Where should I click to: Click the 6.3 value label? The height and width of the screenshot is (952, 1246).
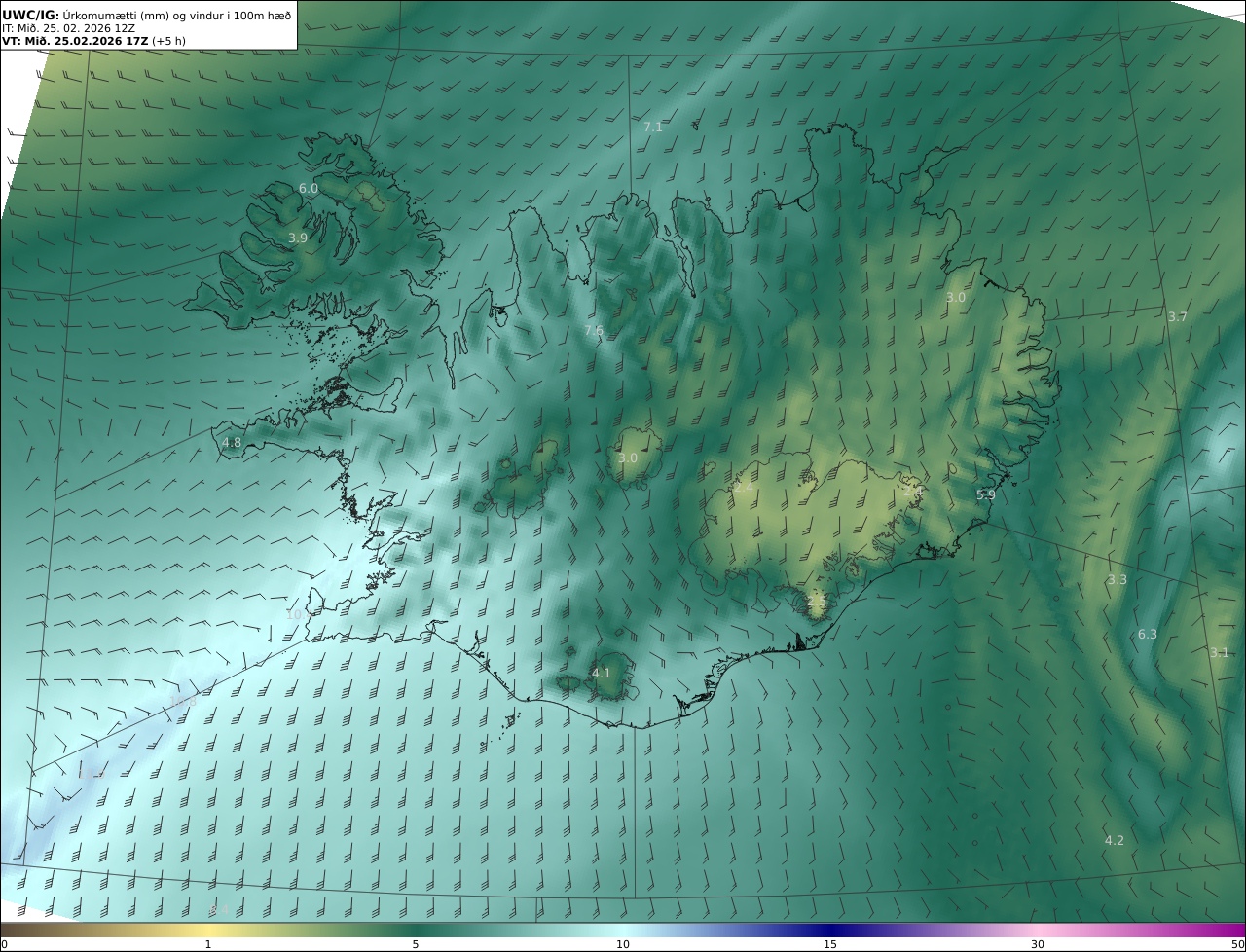click(1148, 635)
